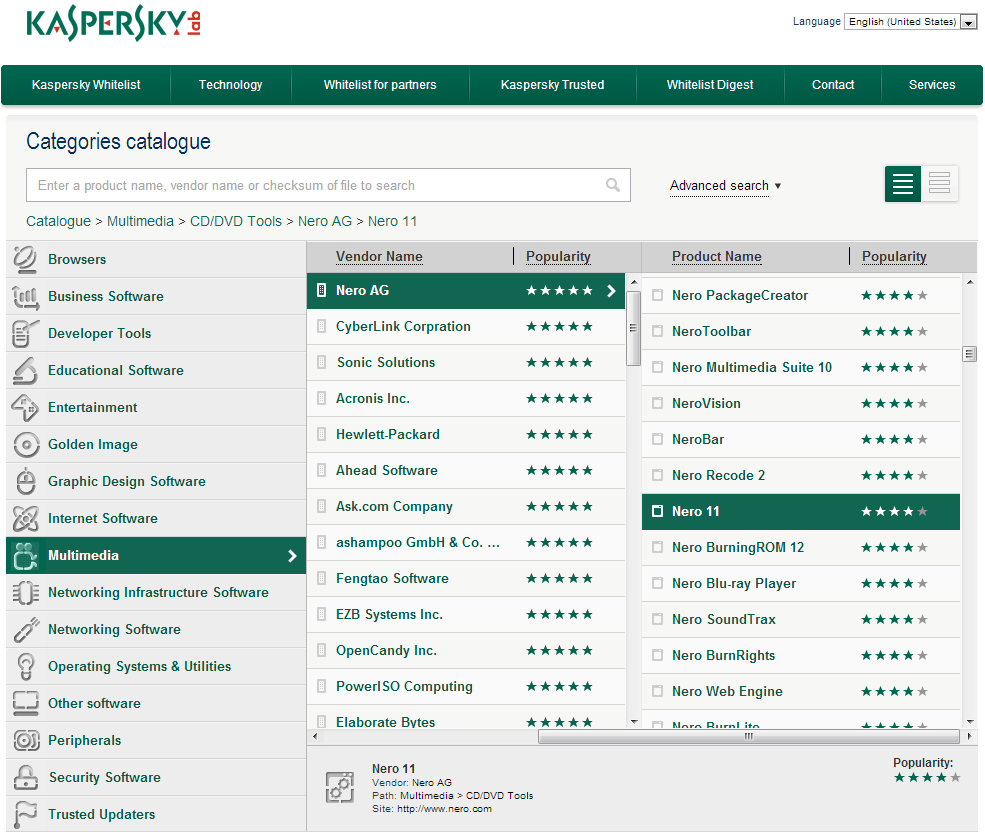The width and height of the screenshot is (985, 838).
Task: Click the Nero 11 product details icon
Action: tap(340, 787)
